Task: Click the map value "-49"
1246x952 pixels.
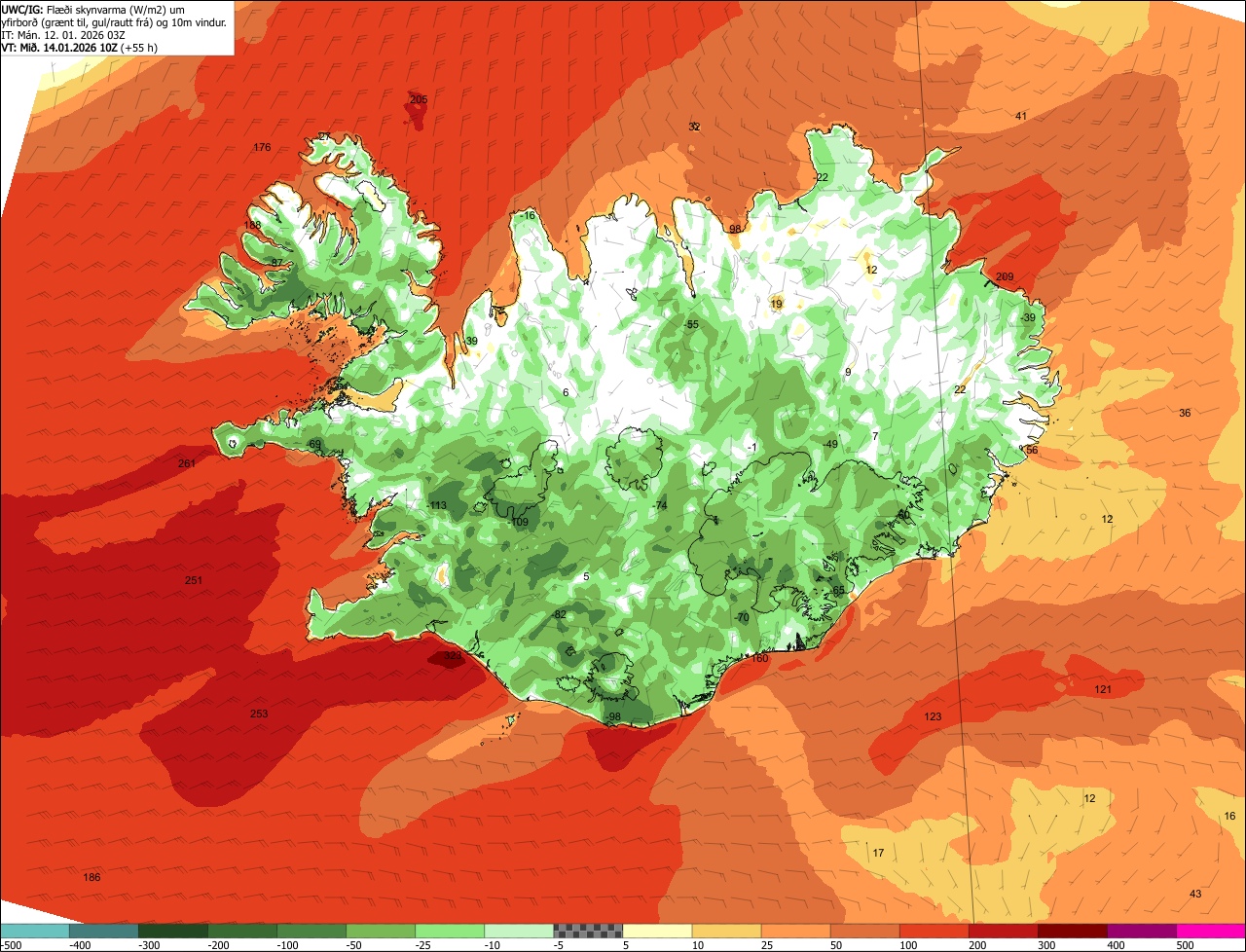Action: pyautogui.click(x=829, y=444)
